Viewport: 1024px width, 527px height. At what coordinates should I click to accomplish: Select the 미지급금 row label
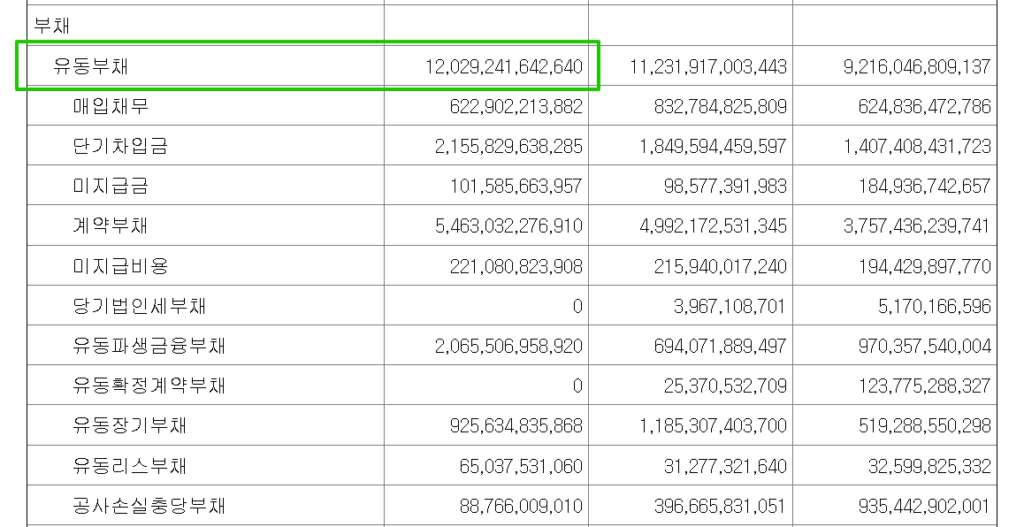click(x=110, y=186)
